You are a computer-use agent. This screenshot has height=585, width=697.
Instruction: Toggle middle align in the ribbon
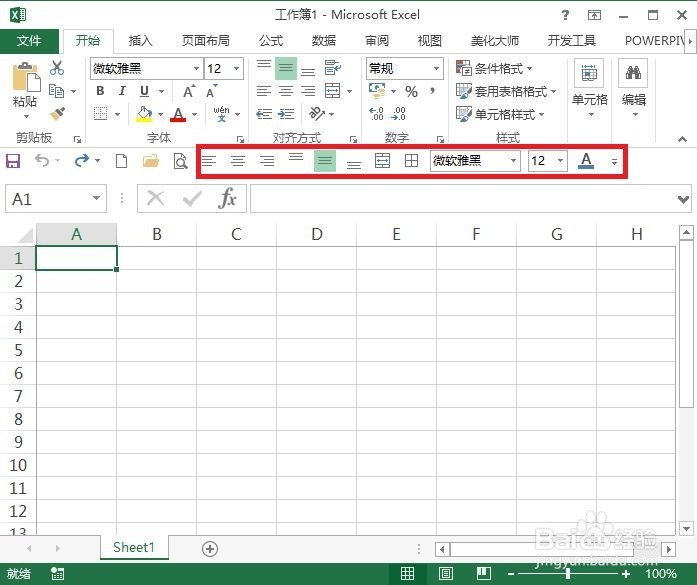tap(286, 68)
